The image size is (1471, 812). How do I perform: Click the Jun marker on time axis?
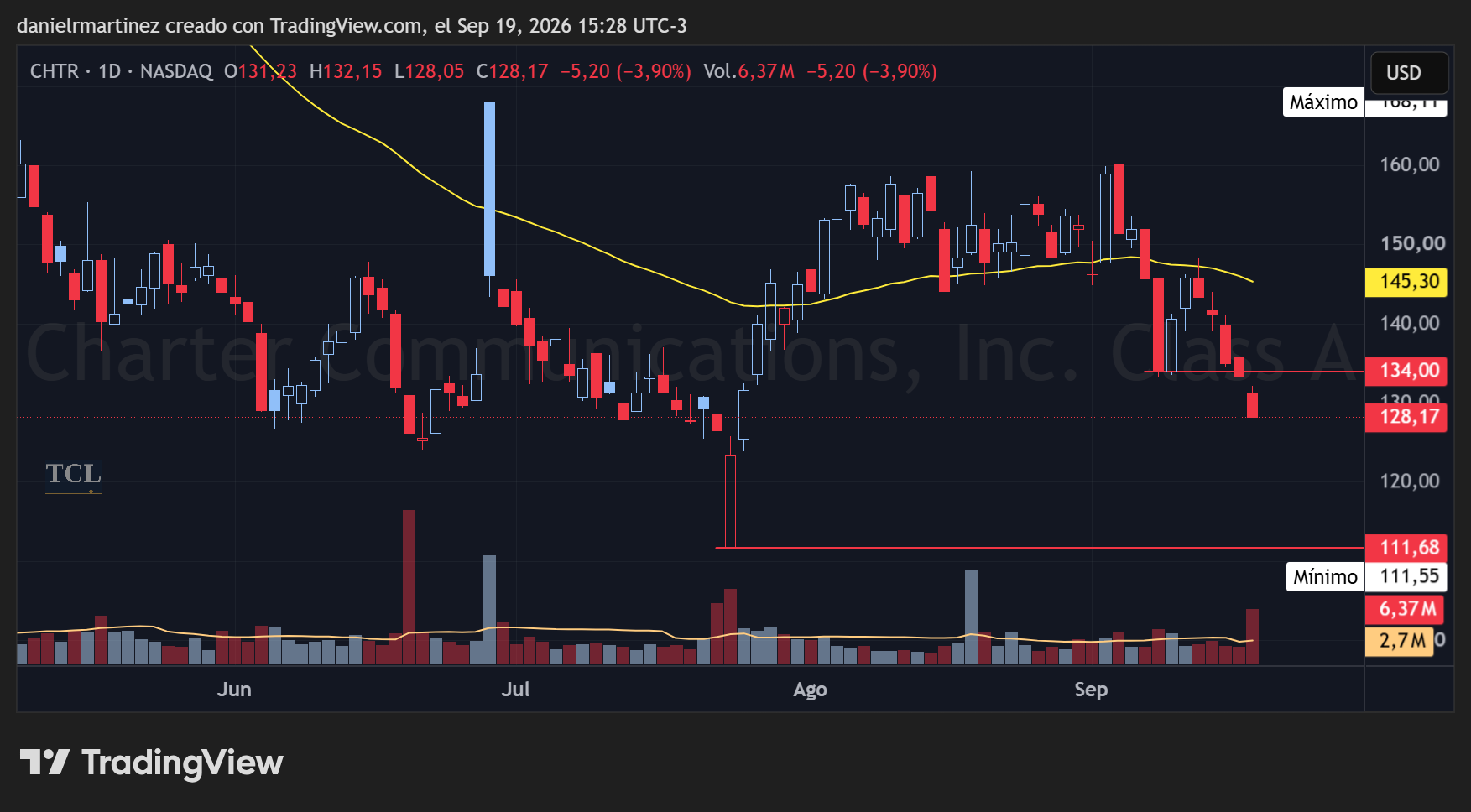(234, 690)
